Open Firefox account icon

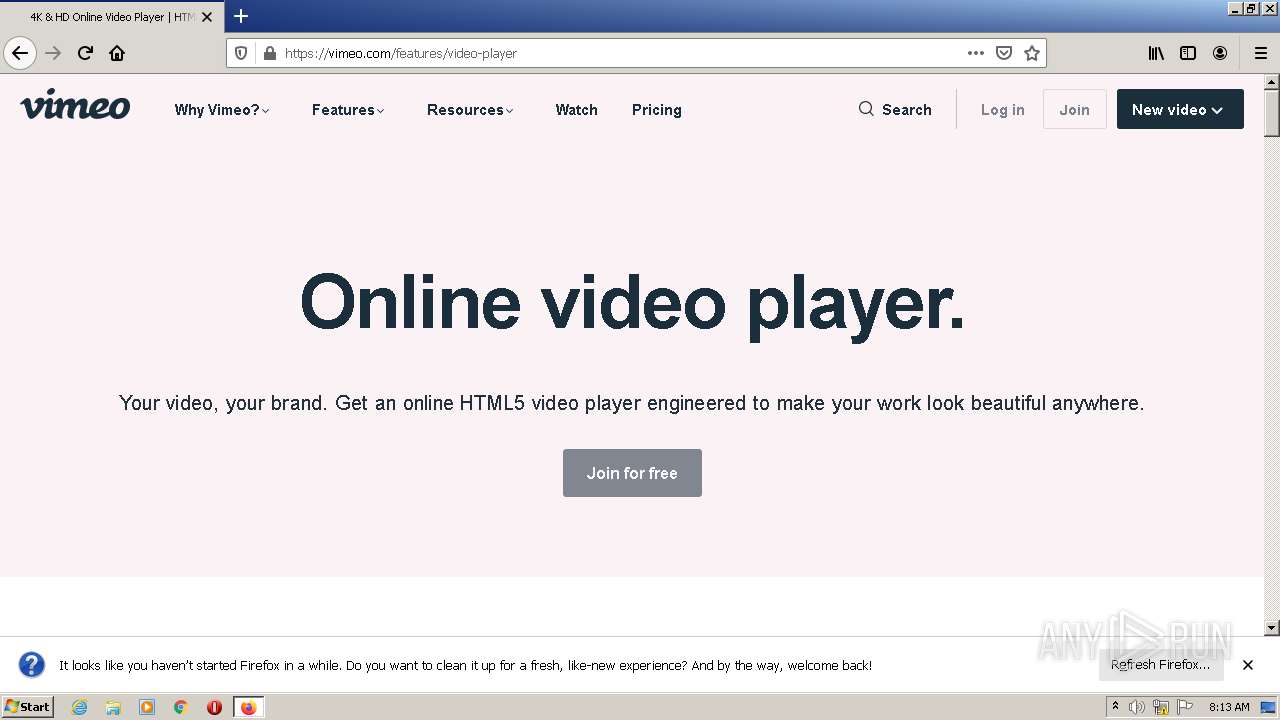tap(1220, 53)
